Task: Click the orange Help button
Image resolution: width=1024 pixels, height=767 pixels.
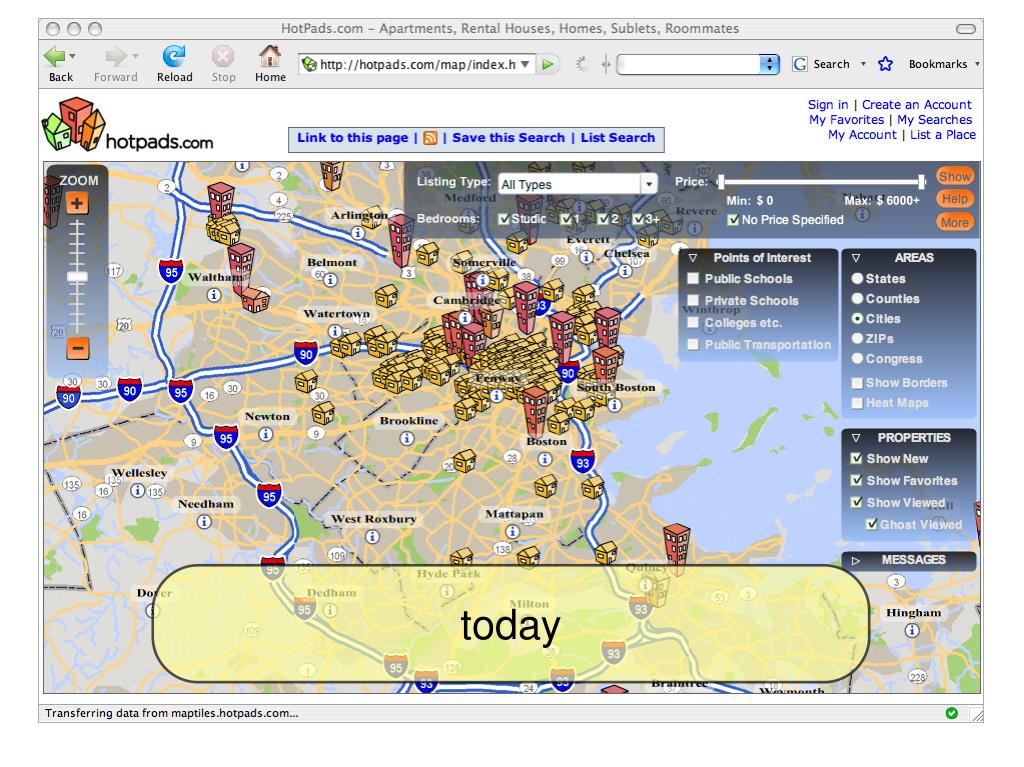Action: [x=955, y=199]
